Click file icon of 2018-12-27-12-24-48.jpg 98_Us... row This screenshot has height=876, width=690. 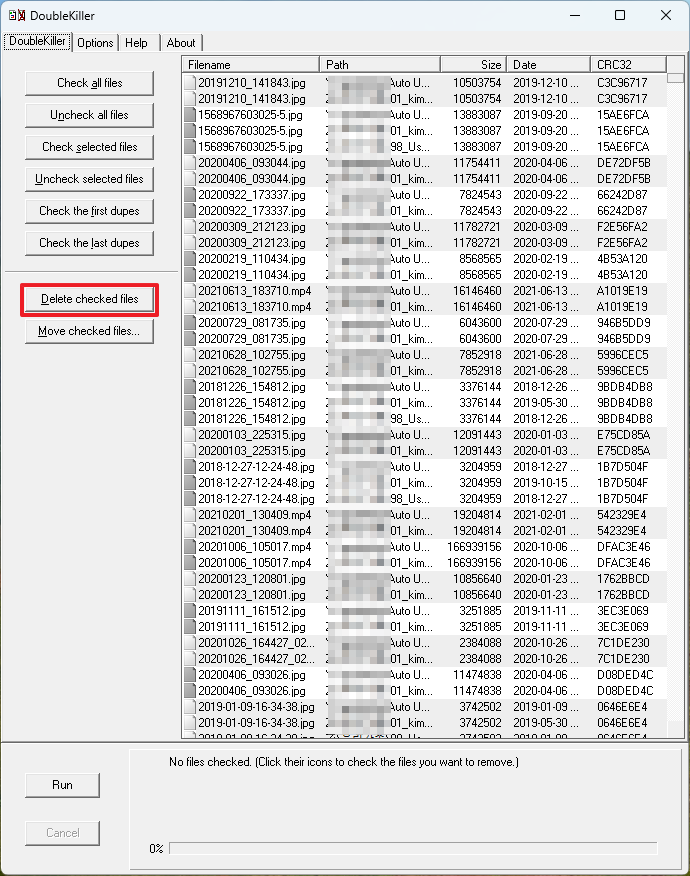(x=190, y=499)
